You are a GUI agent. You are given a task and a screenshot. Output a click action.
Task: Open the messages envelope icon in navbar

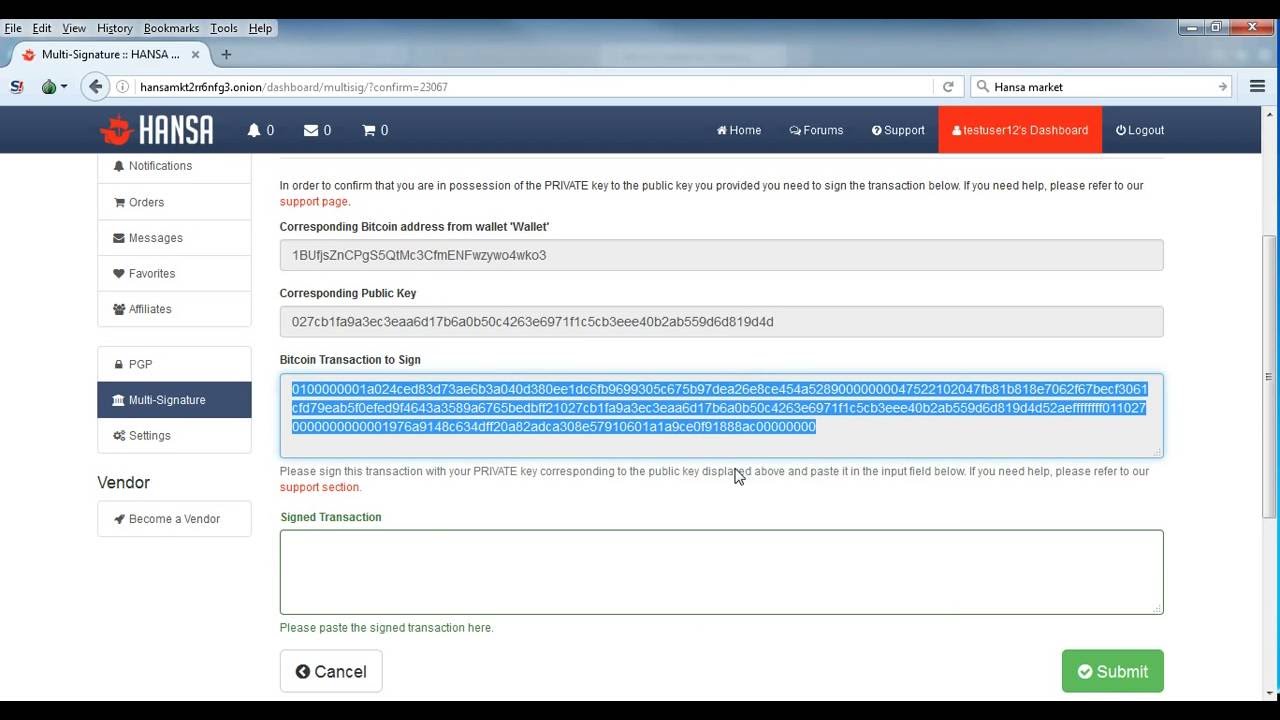pyautogui.click(x=311, y=130)
